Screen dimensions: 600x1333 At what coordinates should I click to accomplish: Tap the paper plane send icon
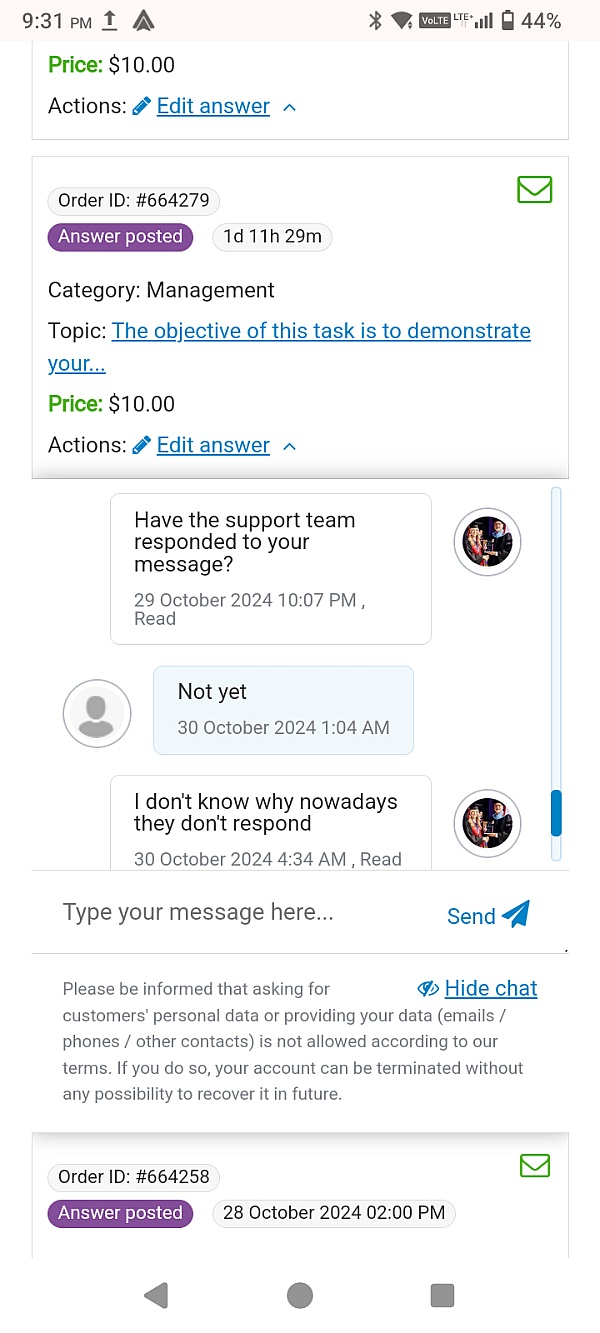click(516, 914)
